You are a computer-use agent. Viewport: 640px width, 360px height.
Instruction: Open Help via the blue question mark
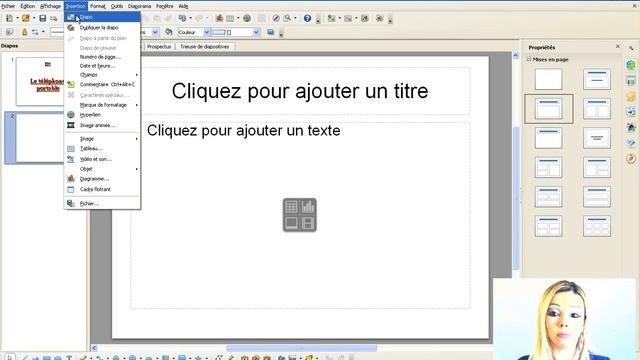(x=307, y=18)
